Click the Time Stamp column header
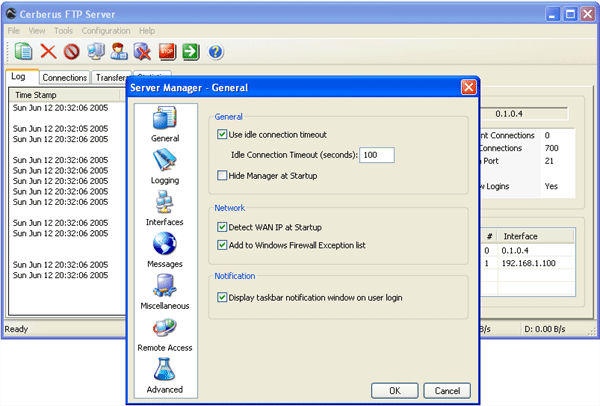The height and width of the screenshot is (406, 600). 64,95
